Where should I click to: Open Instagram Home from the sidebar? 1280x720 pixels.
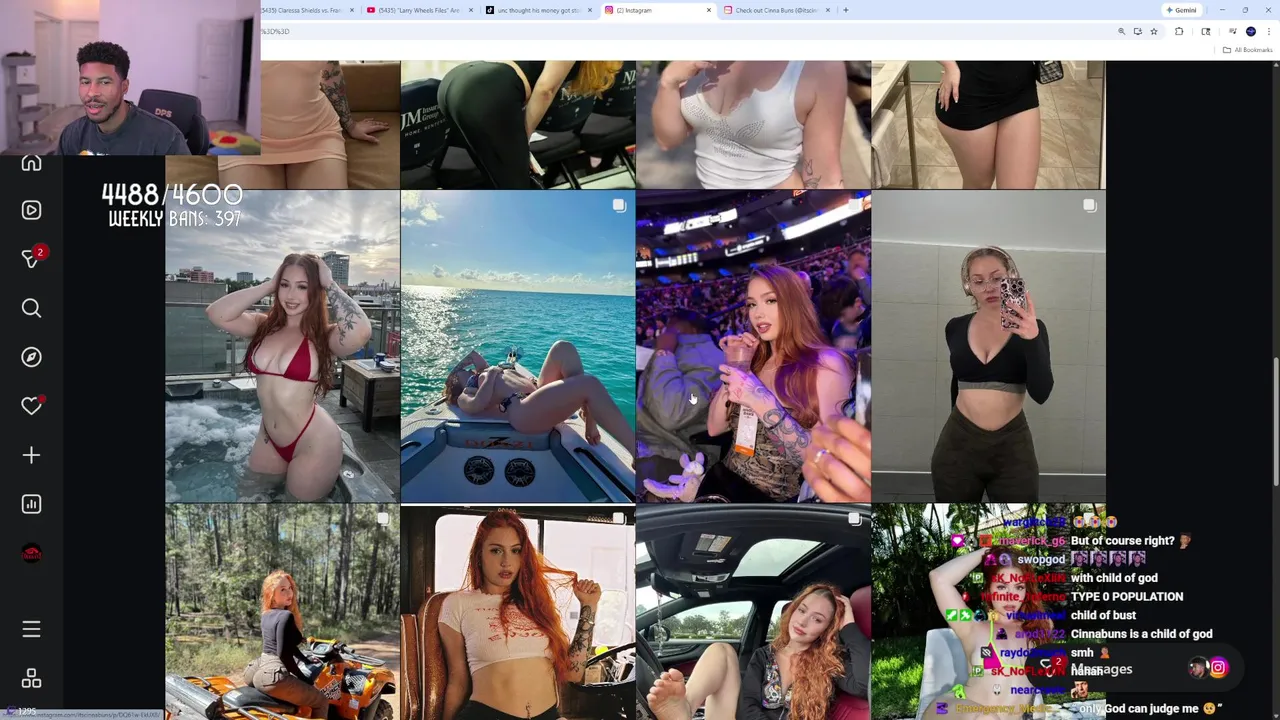(31, 163)
